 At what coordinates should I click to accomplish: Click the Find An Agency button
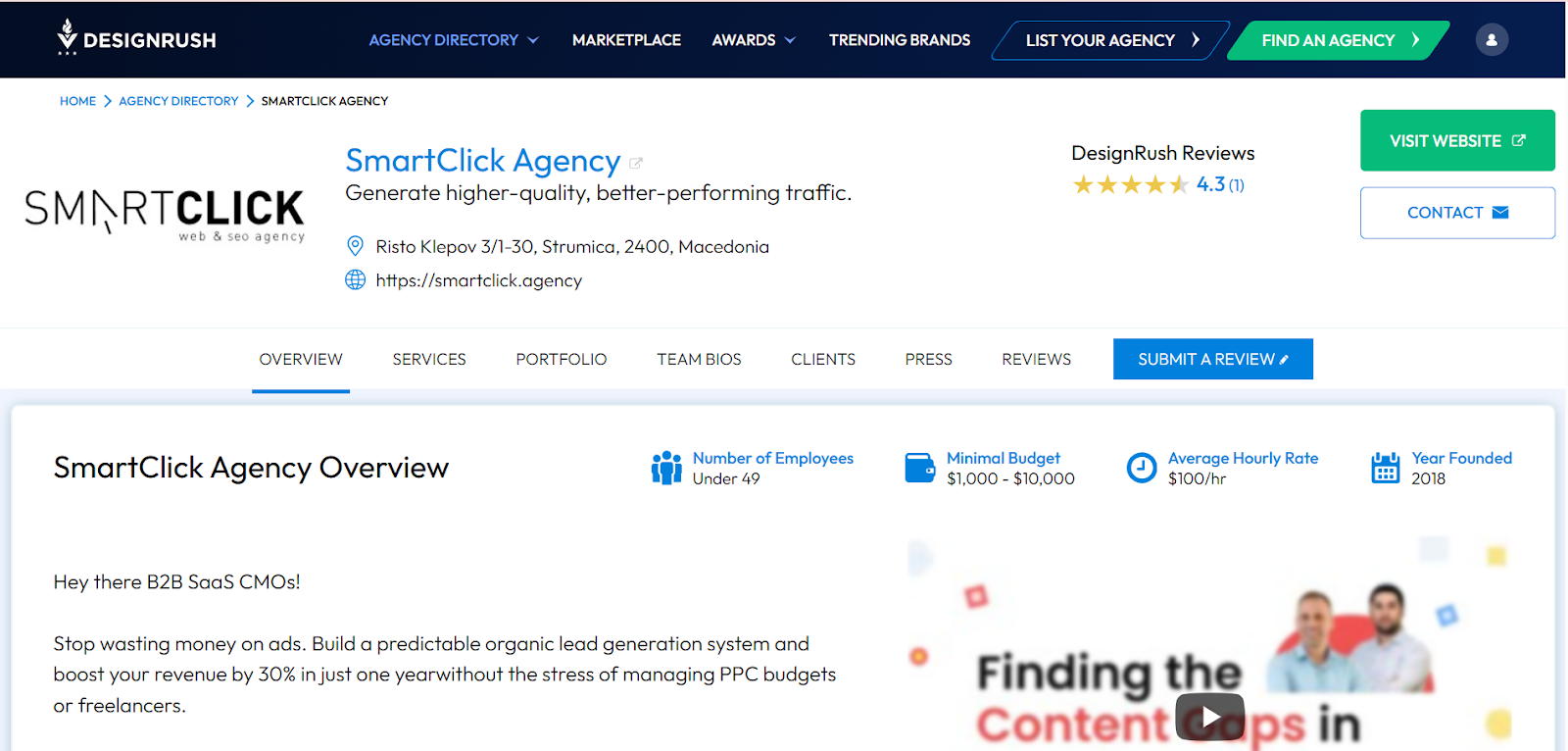tap(1339, 40)
